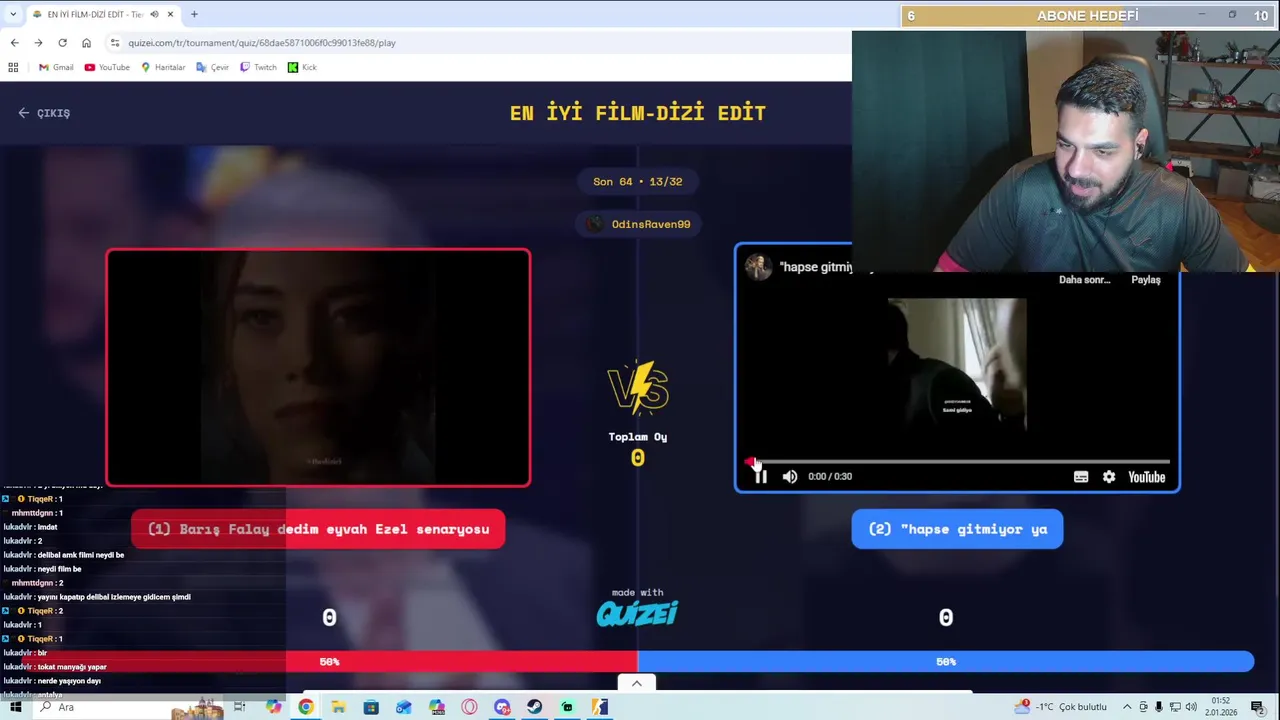Open the Gmail bookmark
1280x720 pixels.
[x=56, y=67]
